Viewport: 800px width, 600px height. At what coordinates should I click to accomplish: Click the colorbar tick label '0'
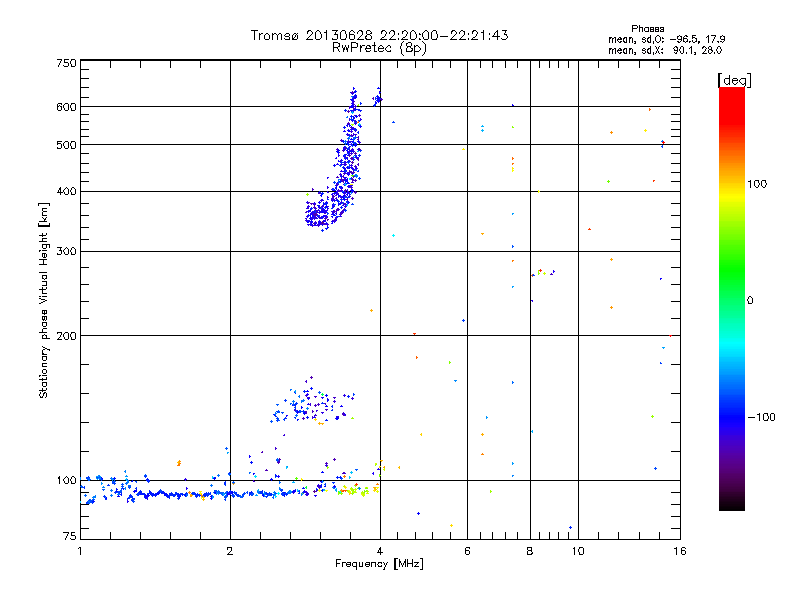coord(750,301)
